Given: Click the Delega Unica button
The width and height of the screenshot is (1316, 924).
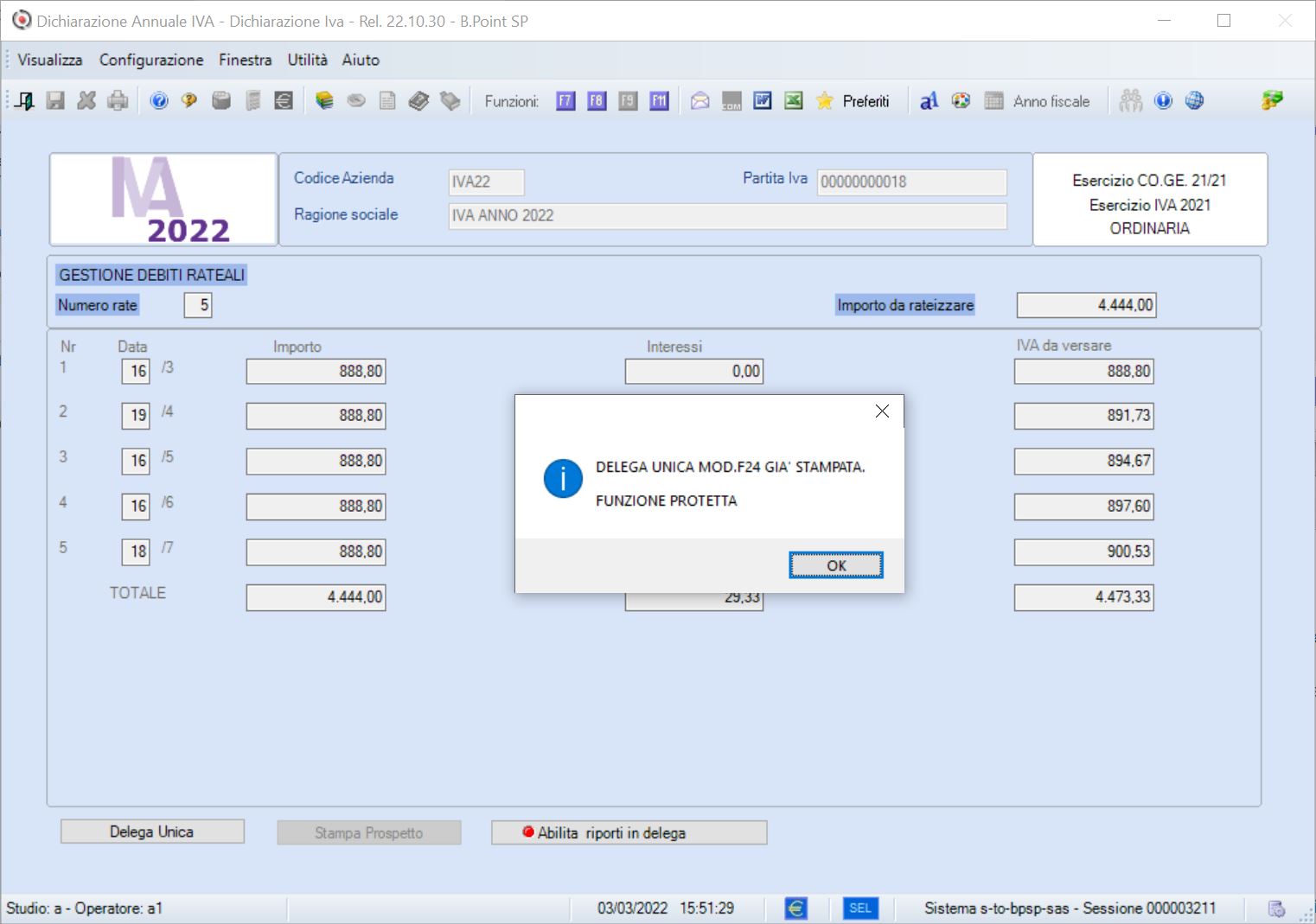Looking at the screenshot, I should pos(152,832).
